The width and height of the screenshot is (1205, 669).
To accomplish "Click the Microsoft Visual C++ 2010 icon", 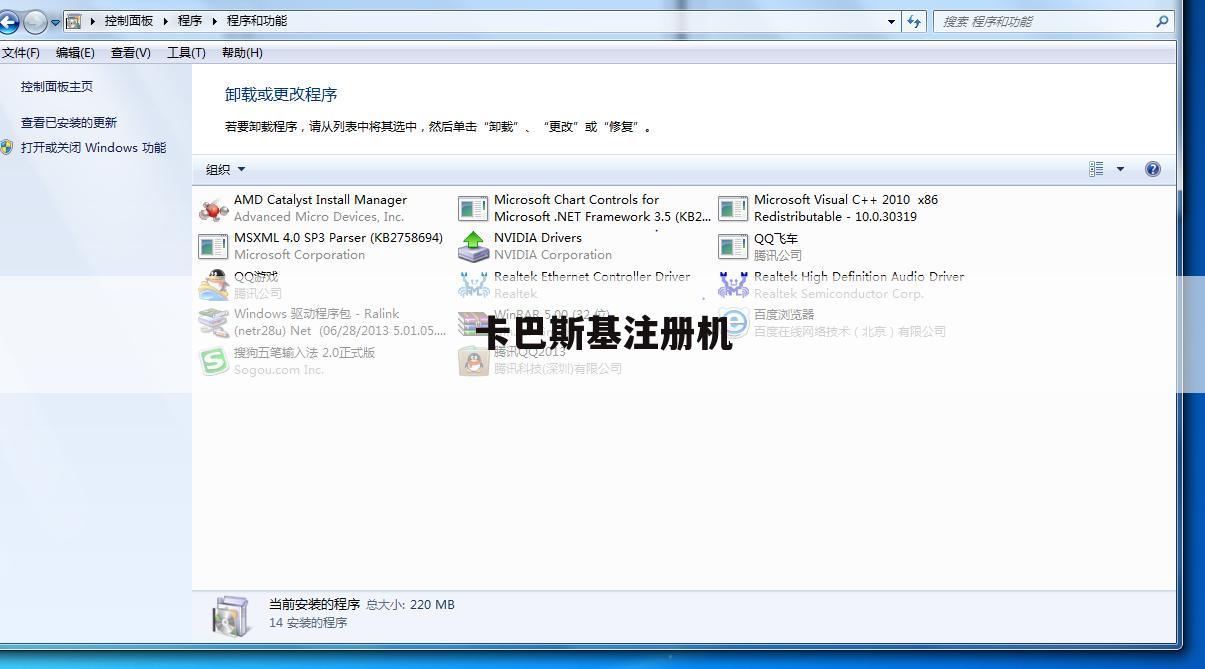I will pos(733,208).
